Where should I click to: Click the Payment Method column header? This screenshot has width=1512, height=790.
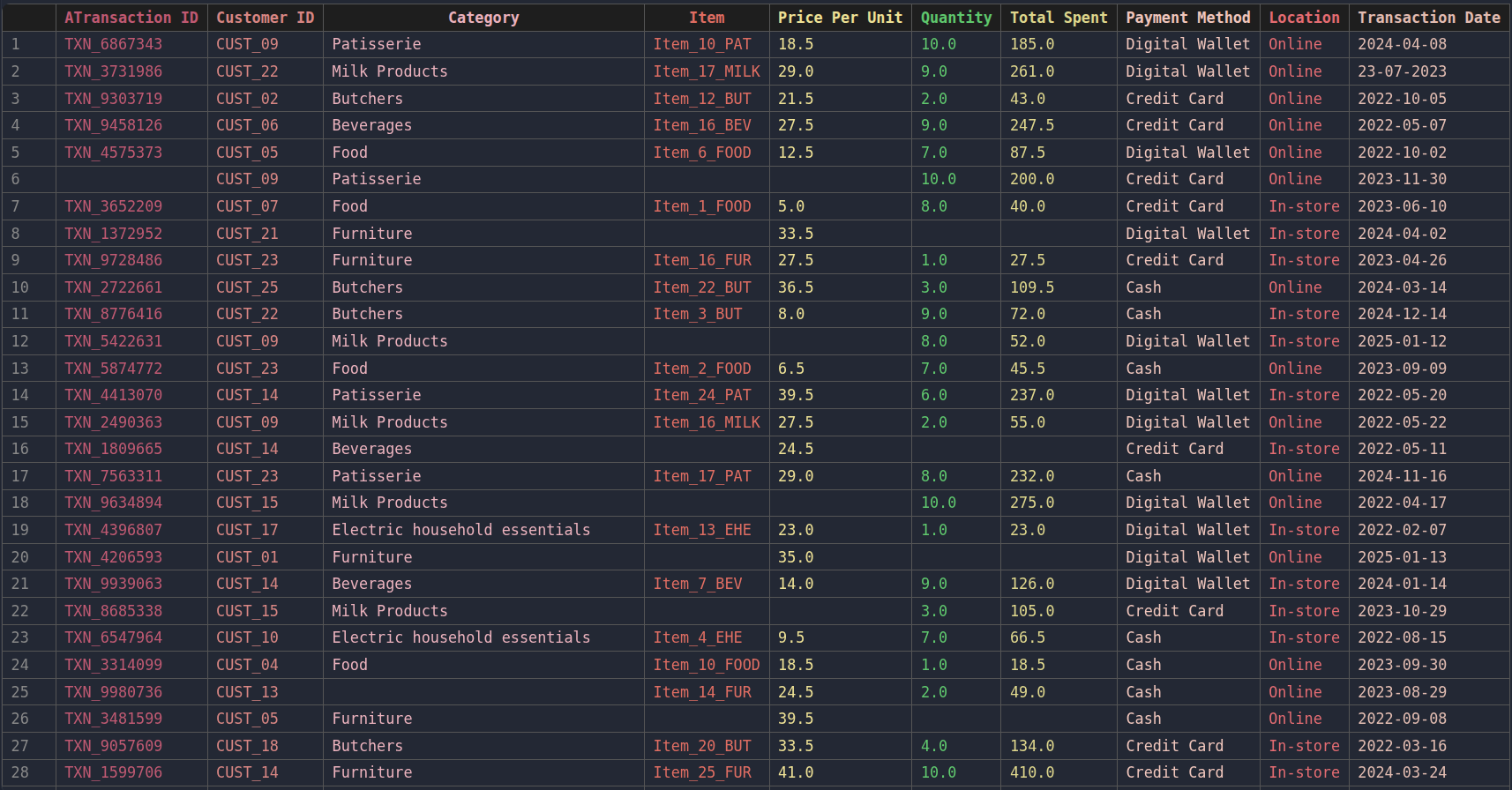[x=1188, y=18]
